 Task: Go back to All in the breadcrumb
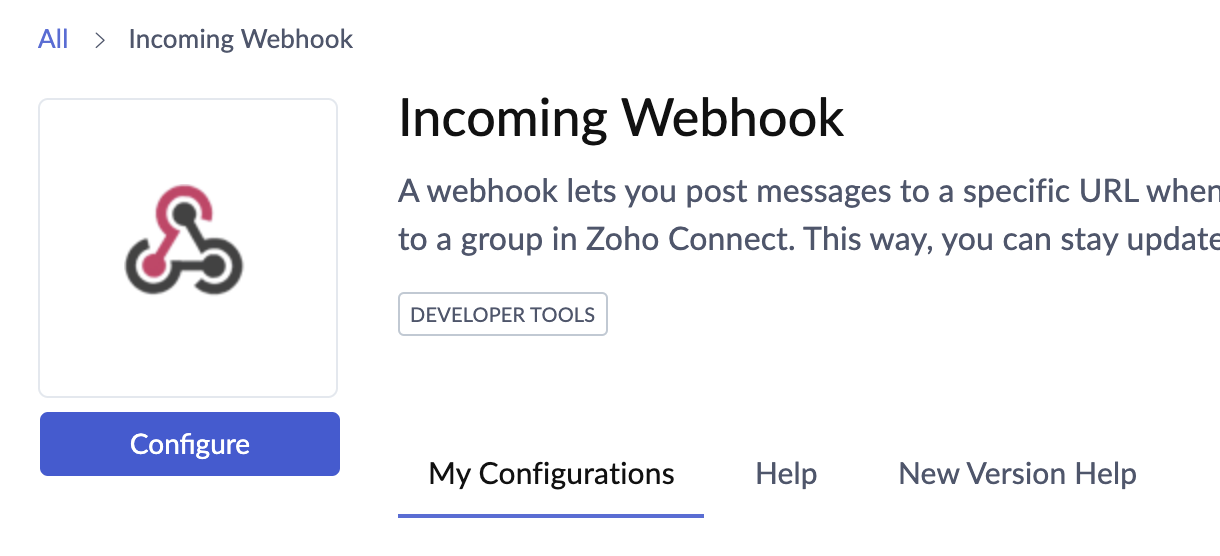tap(53, 39)
